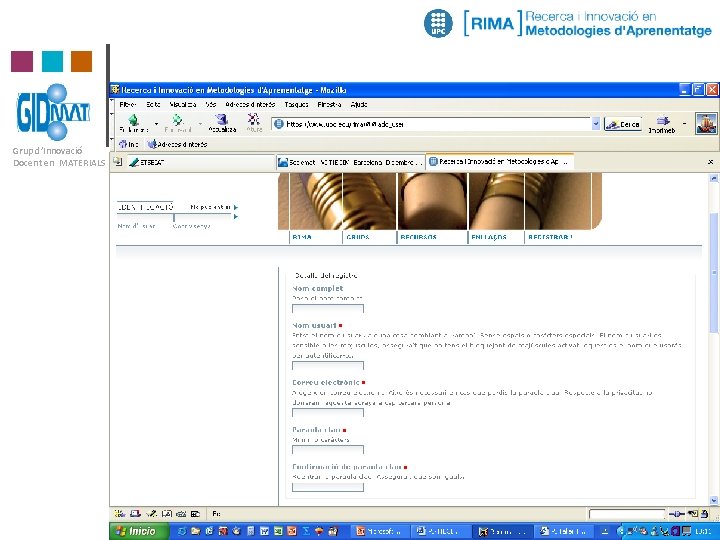Open Mail from the status component bar

point(135,514)
